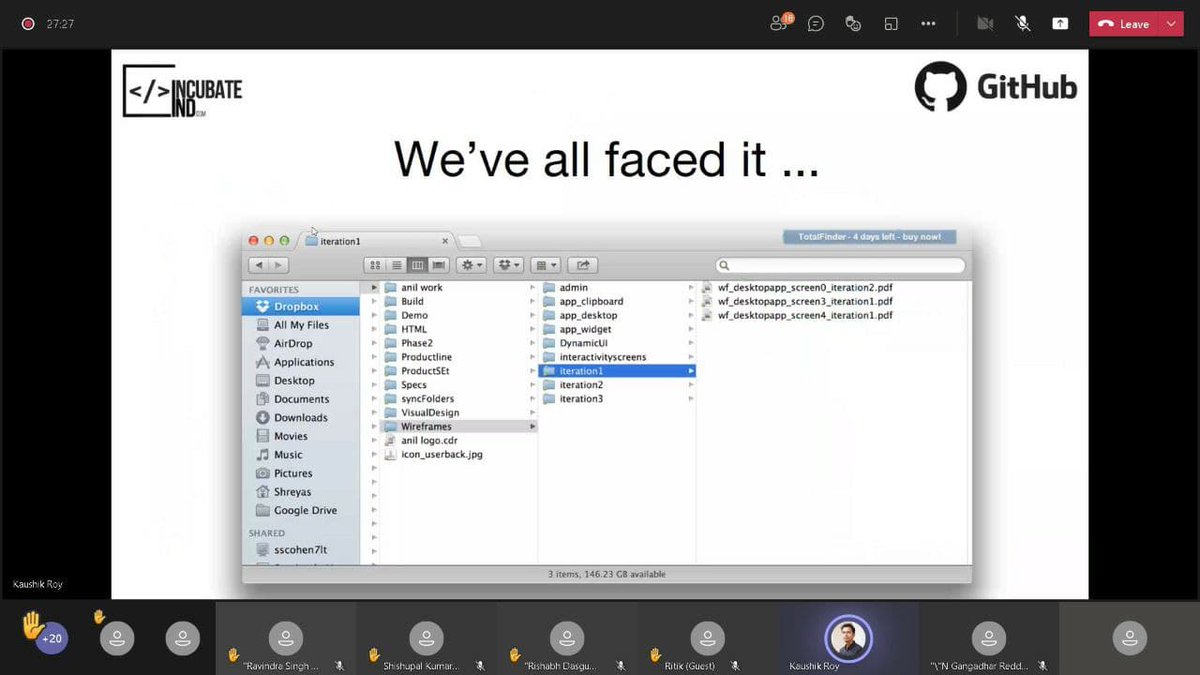This screenshot has height=675, width=1200.
Task: Open the meeting chat panel
Action: pyautogui.click(x=816, y=24)
